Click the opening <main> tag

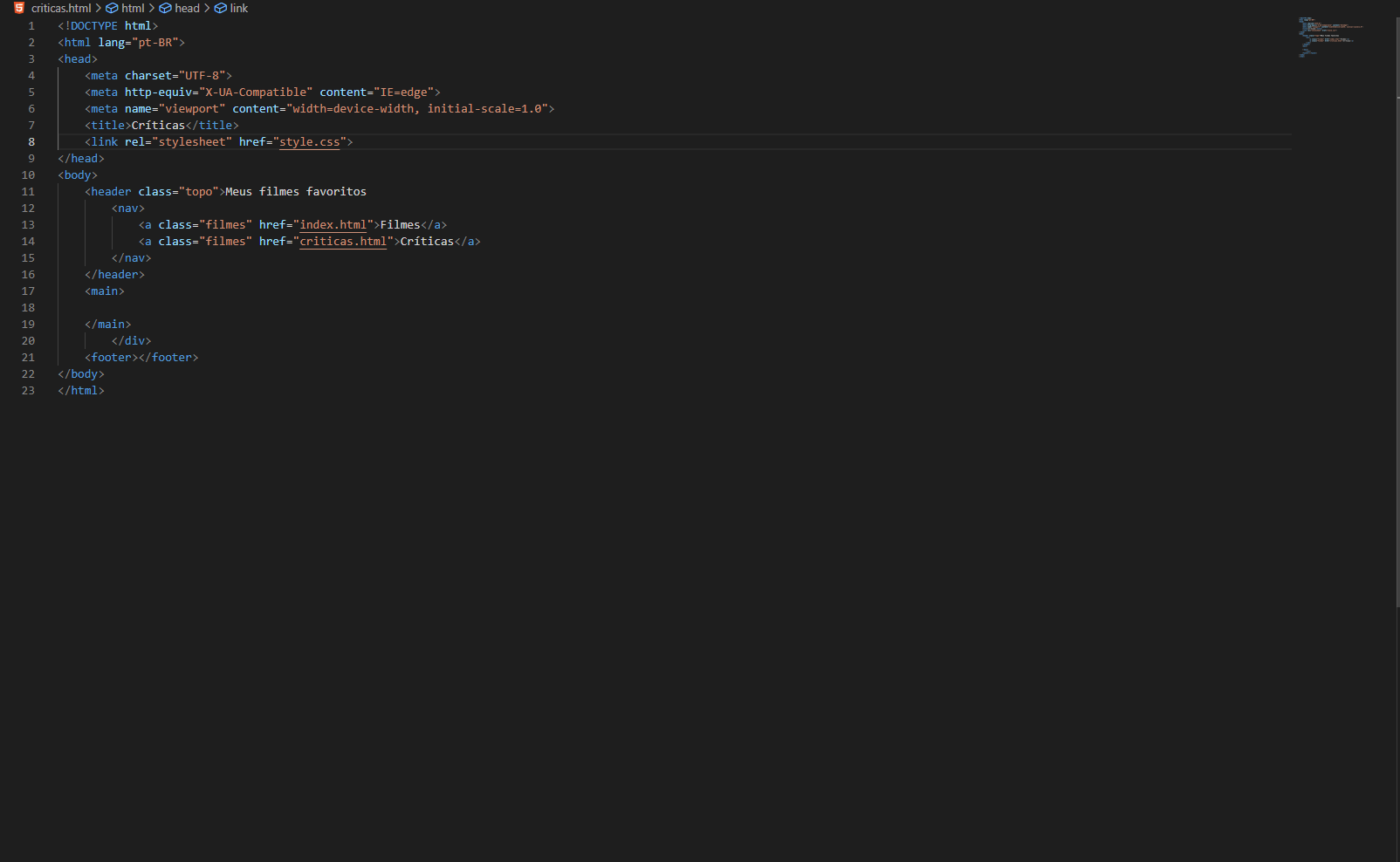click(x=105, y=291)
